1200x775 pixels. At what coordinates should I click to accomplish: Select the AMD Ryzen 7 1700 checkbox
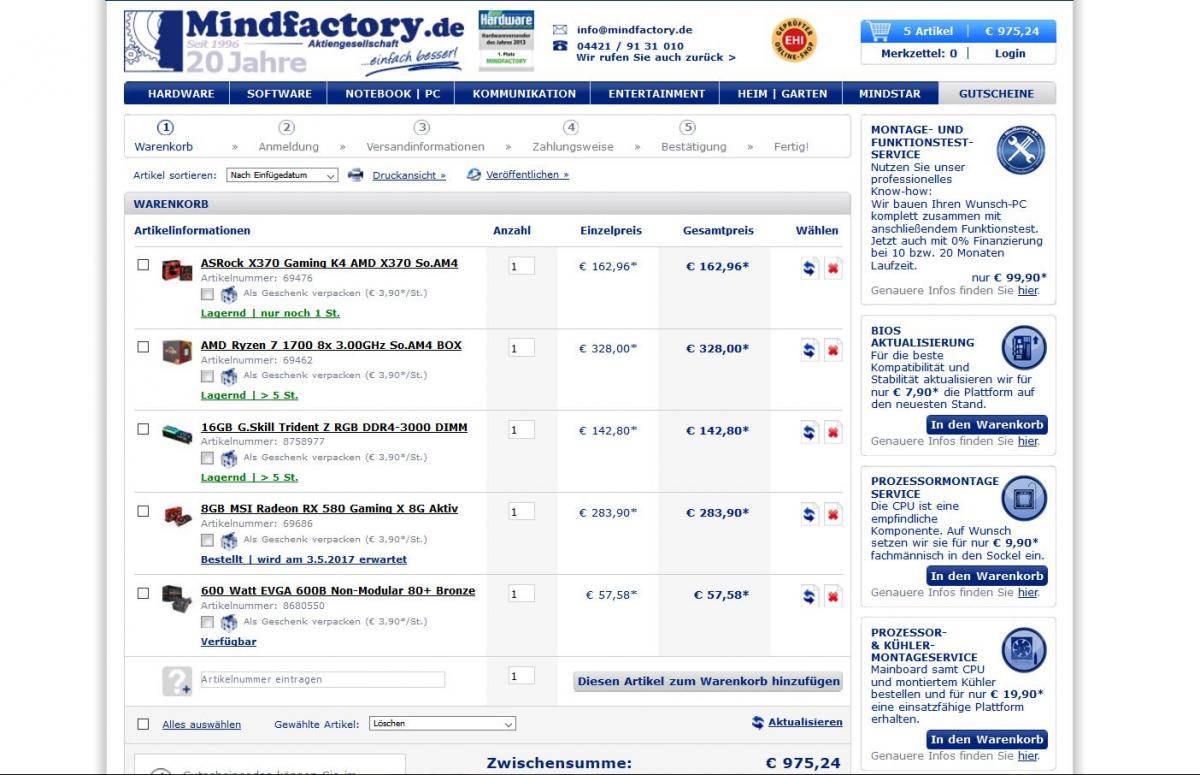pyautogui.click(x=143, y=347)
